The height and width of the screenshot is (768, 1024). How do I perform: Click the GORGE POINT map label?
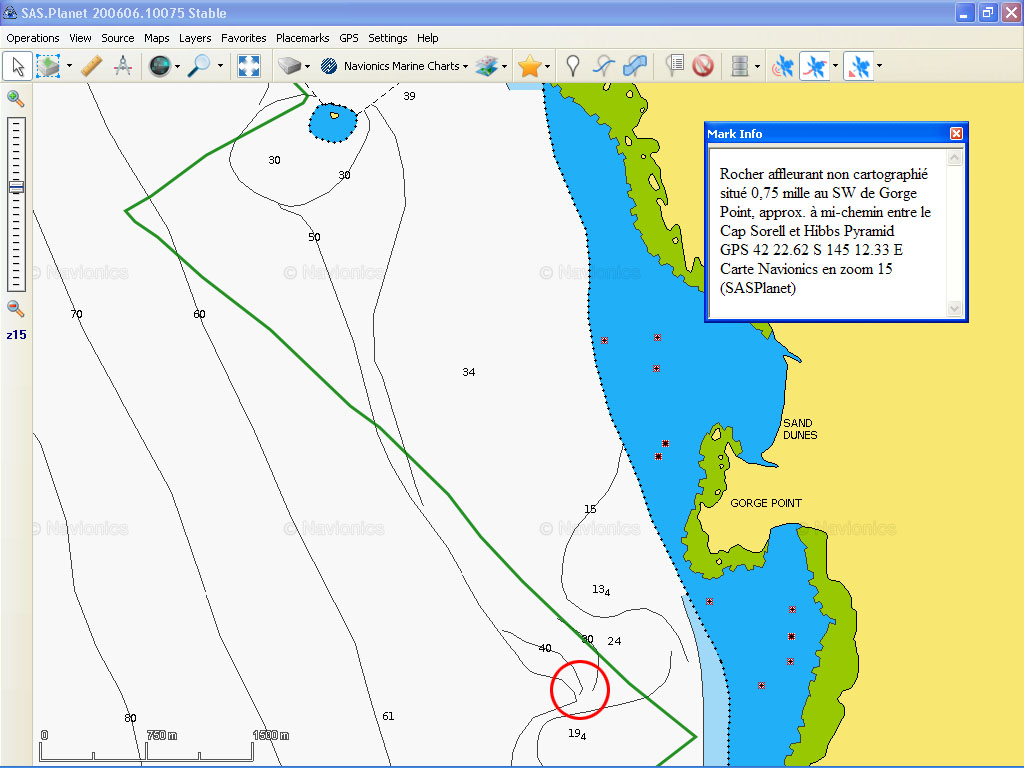click(766, 503)
